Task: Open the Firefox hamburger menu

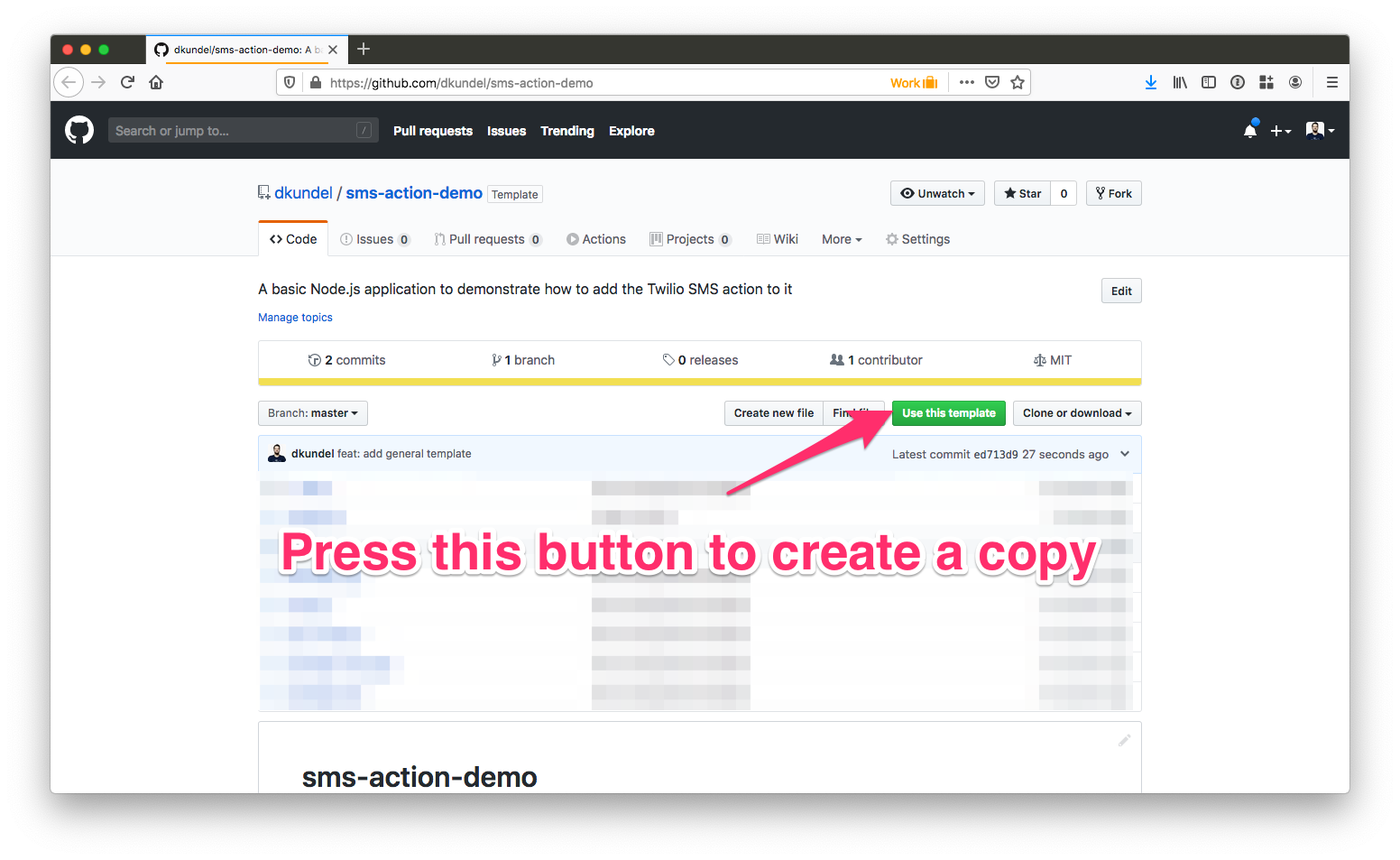Action: pyautogui.click(x=1331, y=82)
